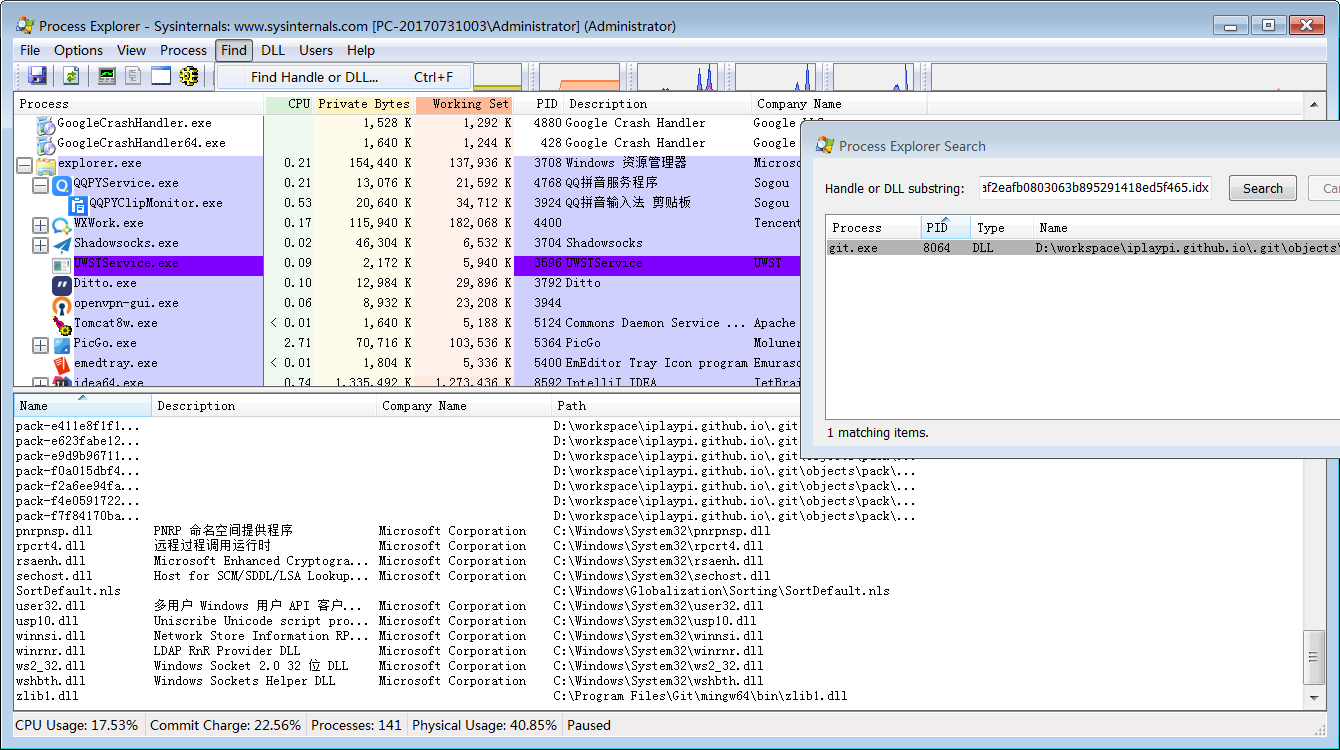This screenshot has width=1340, height=750.
Task: Select the UWSTService.exe process row
Action: click(x=408, y=264)
